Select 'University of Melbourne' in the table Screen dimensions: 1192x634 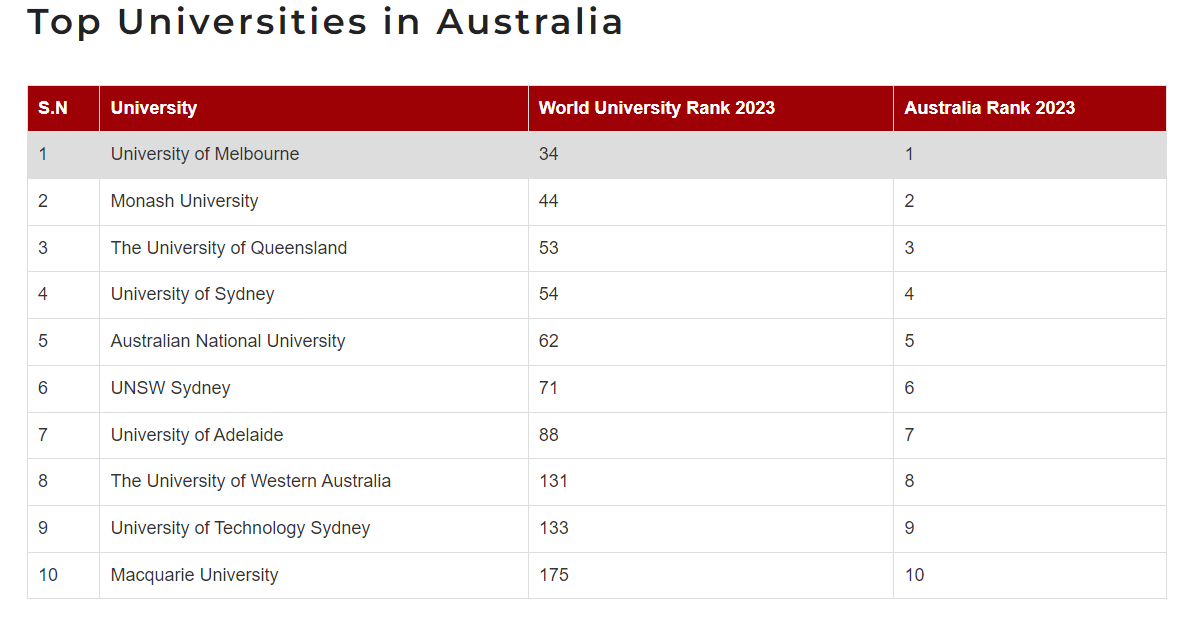click(x=205, y=154)
